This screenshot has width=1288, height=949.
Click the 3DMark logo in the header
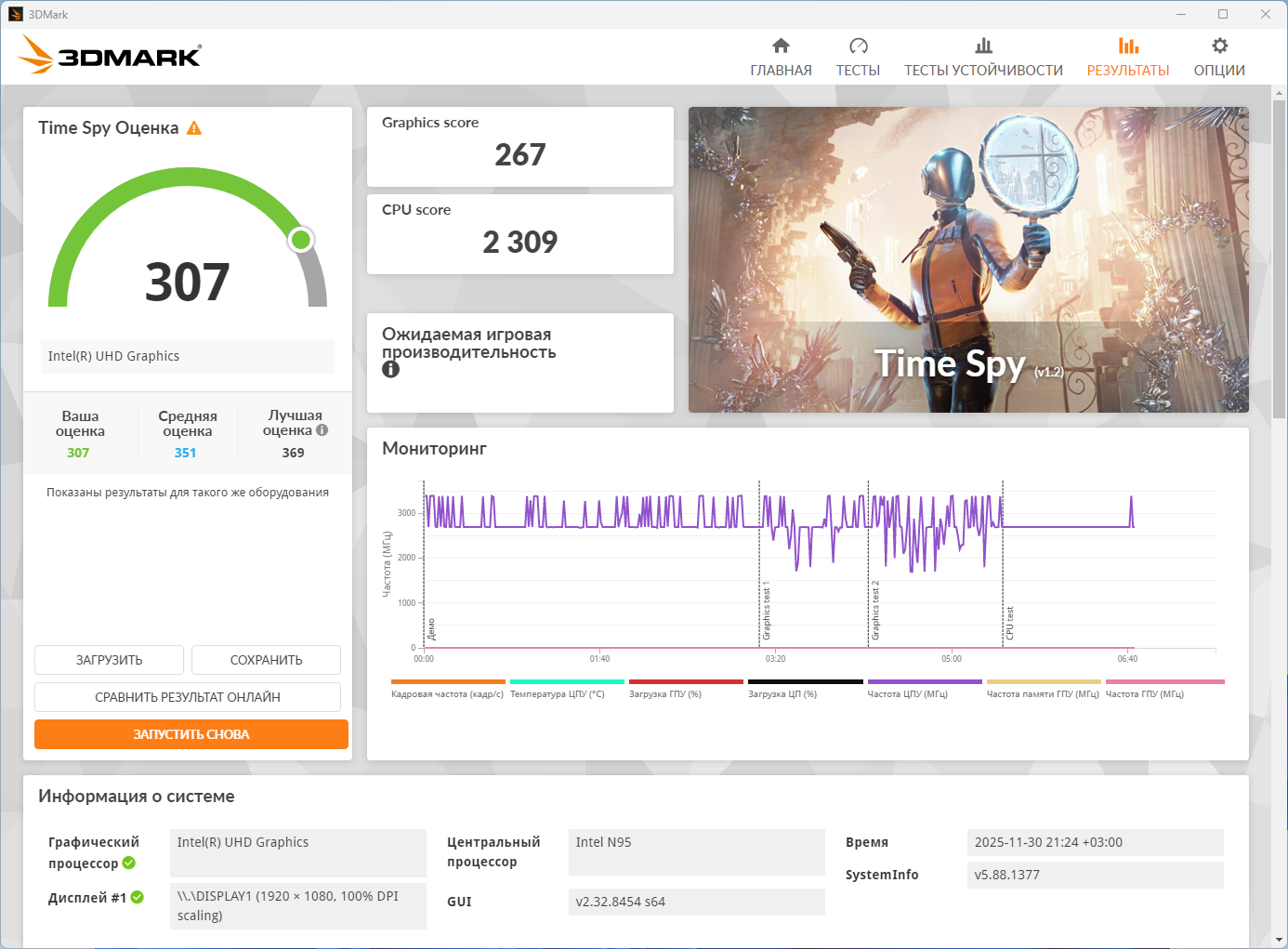[110, 55]
